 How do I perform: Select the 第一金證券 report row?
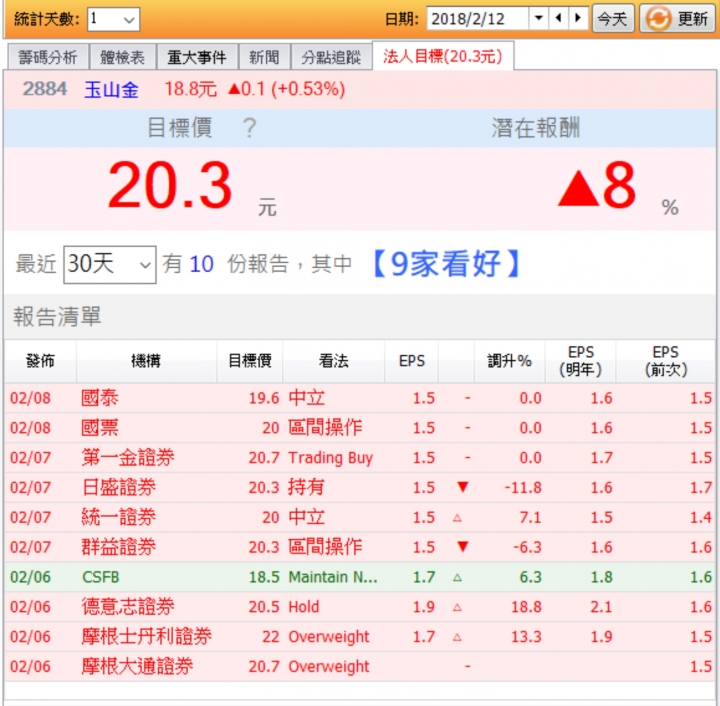pos(360,458)
